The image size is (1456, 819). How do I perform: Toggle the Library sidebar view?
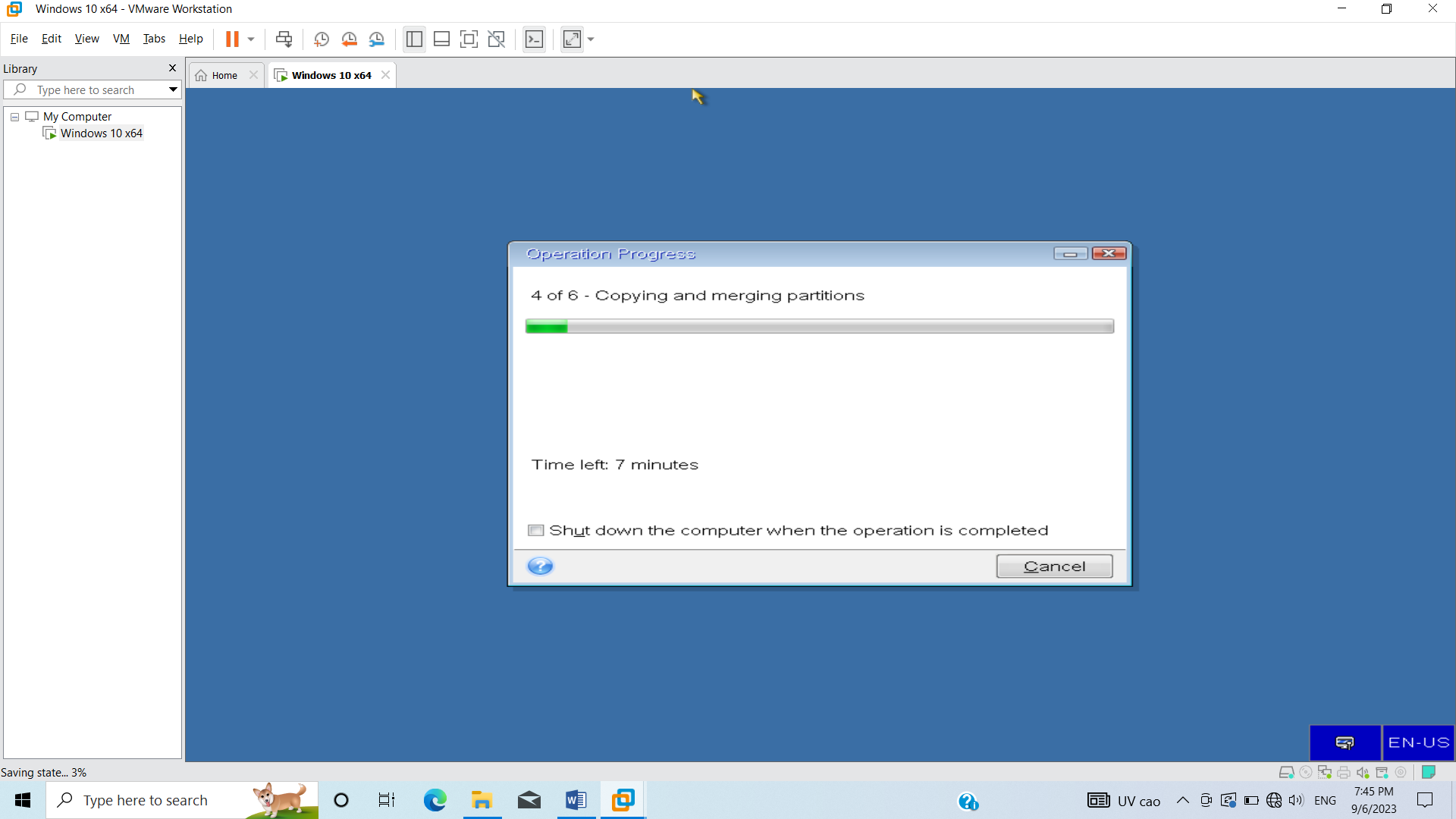point(414,39)
